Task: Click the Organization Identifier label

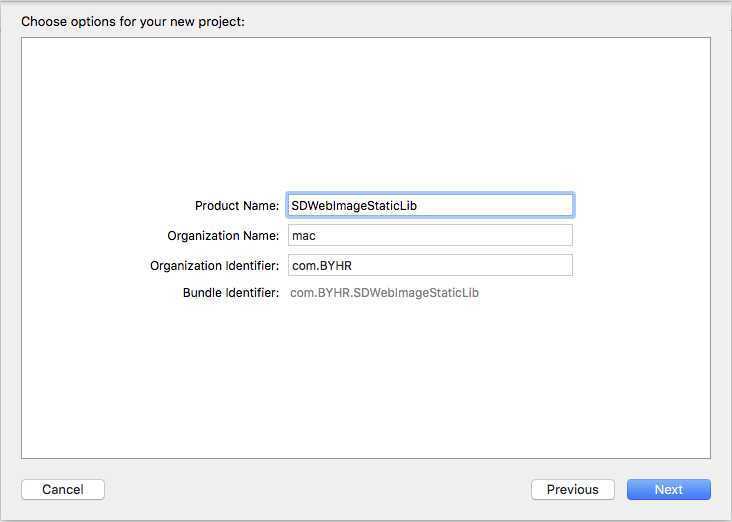Action: tap(214, 266)
